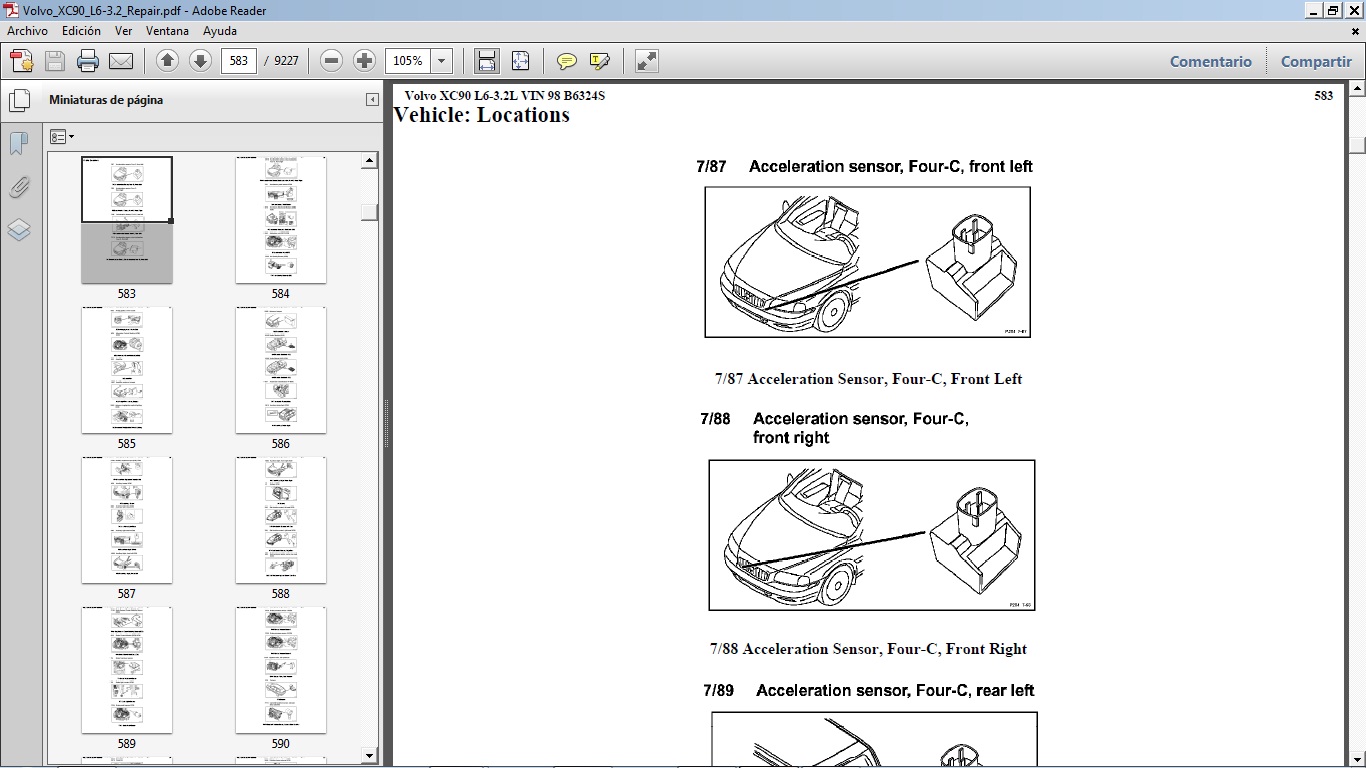Click the 7/88 front right sensor diagram
Viewport: 1366px width, 768px height.
pos(871,535)
